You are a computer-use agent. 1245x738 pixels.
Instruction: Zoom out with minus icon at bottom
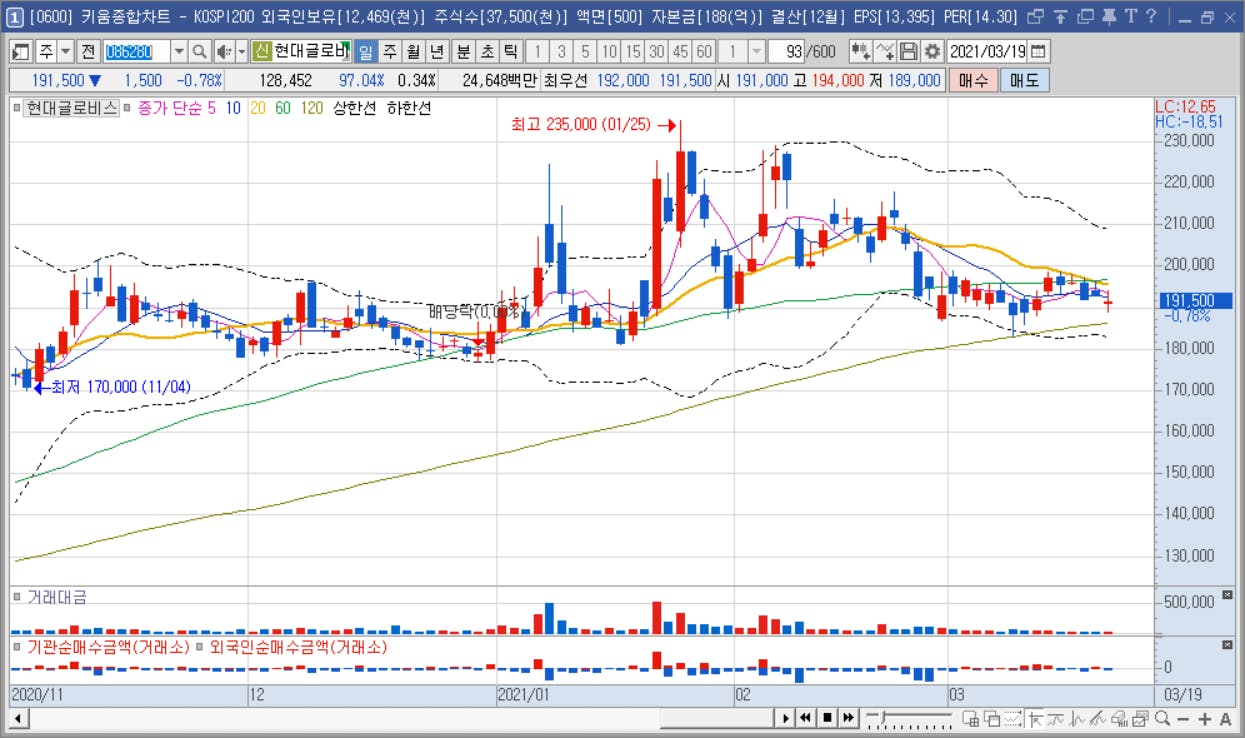tap(1183, 718)
